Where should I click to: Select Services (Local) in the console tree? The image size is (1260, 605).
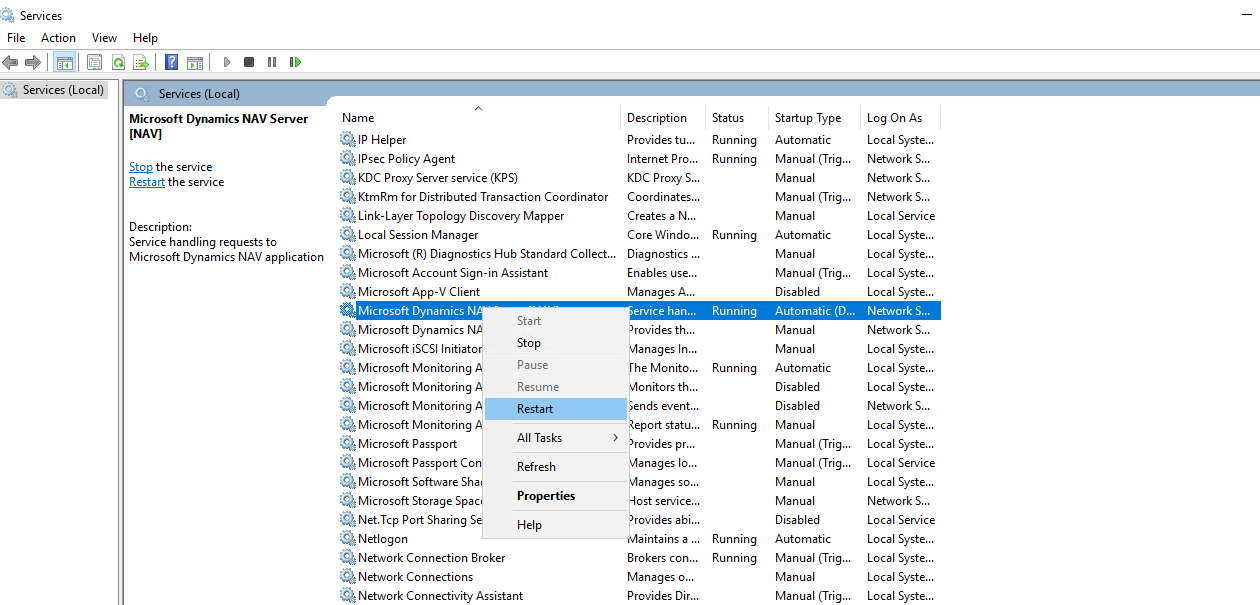pyautogui.click(x=53, y=90)
